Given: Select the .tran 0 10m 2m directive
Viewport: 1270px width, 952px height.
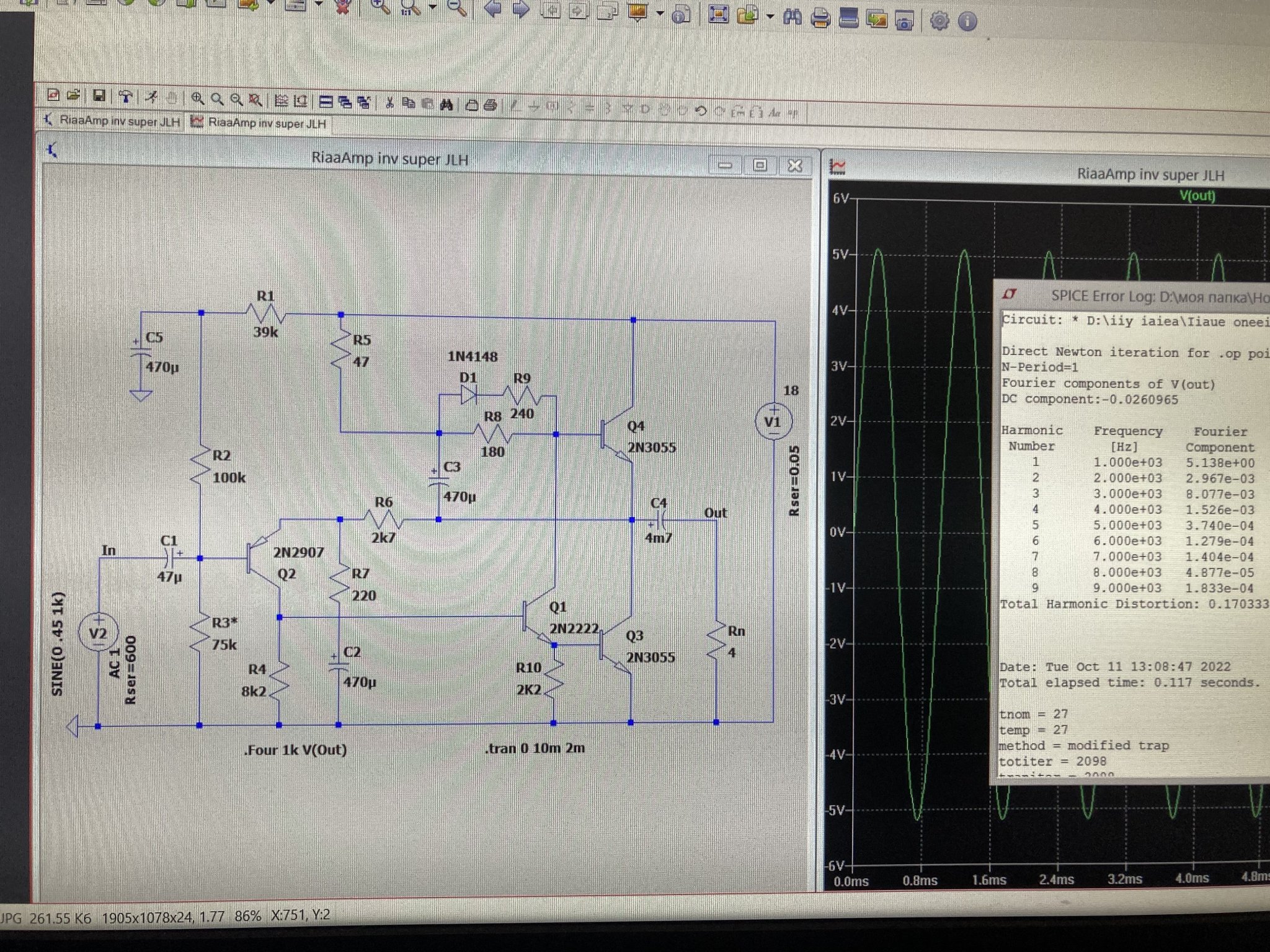Looking at the screenshot, I should pos(535,748).
